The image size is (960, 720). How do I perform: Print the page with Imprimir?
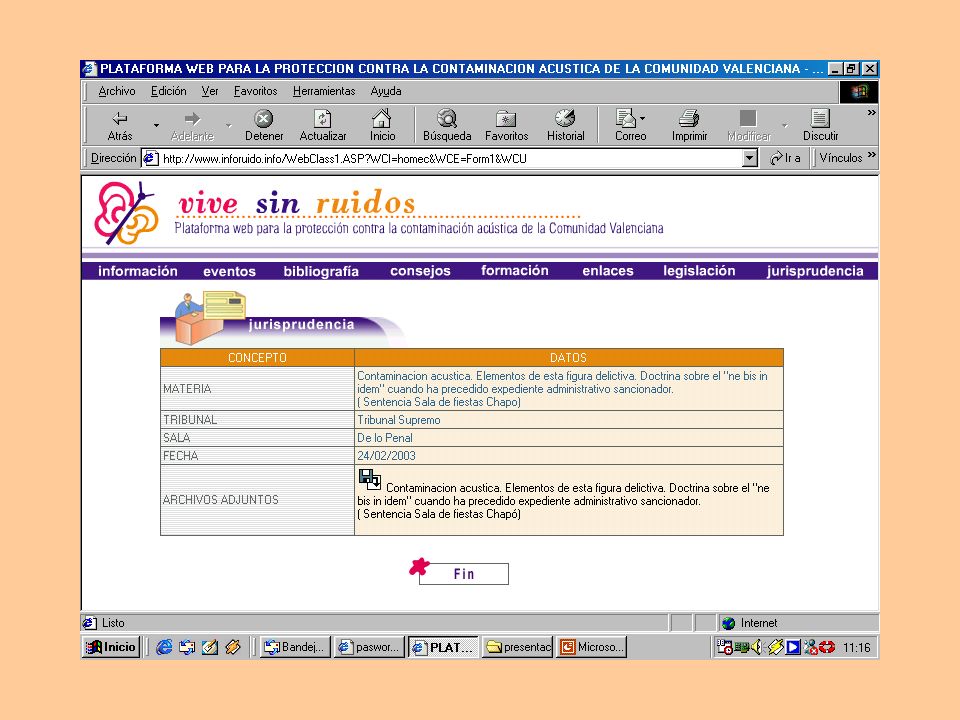(x=689, y=126)
